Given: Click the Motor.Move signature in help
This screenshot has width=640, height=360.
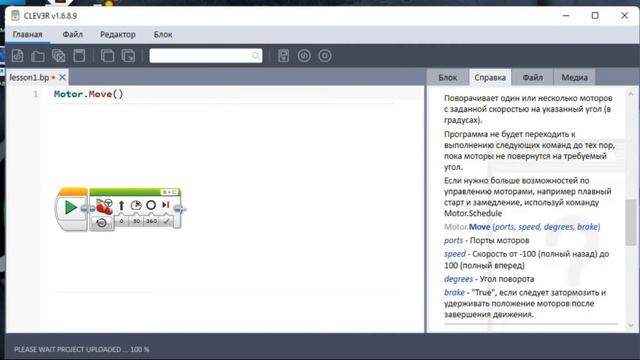Looking at the screenshot, I should click(522, 227).
